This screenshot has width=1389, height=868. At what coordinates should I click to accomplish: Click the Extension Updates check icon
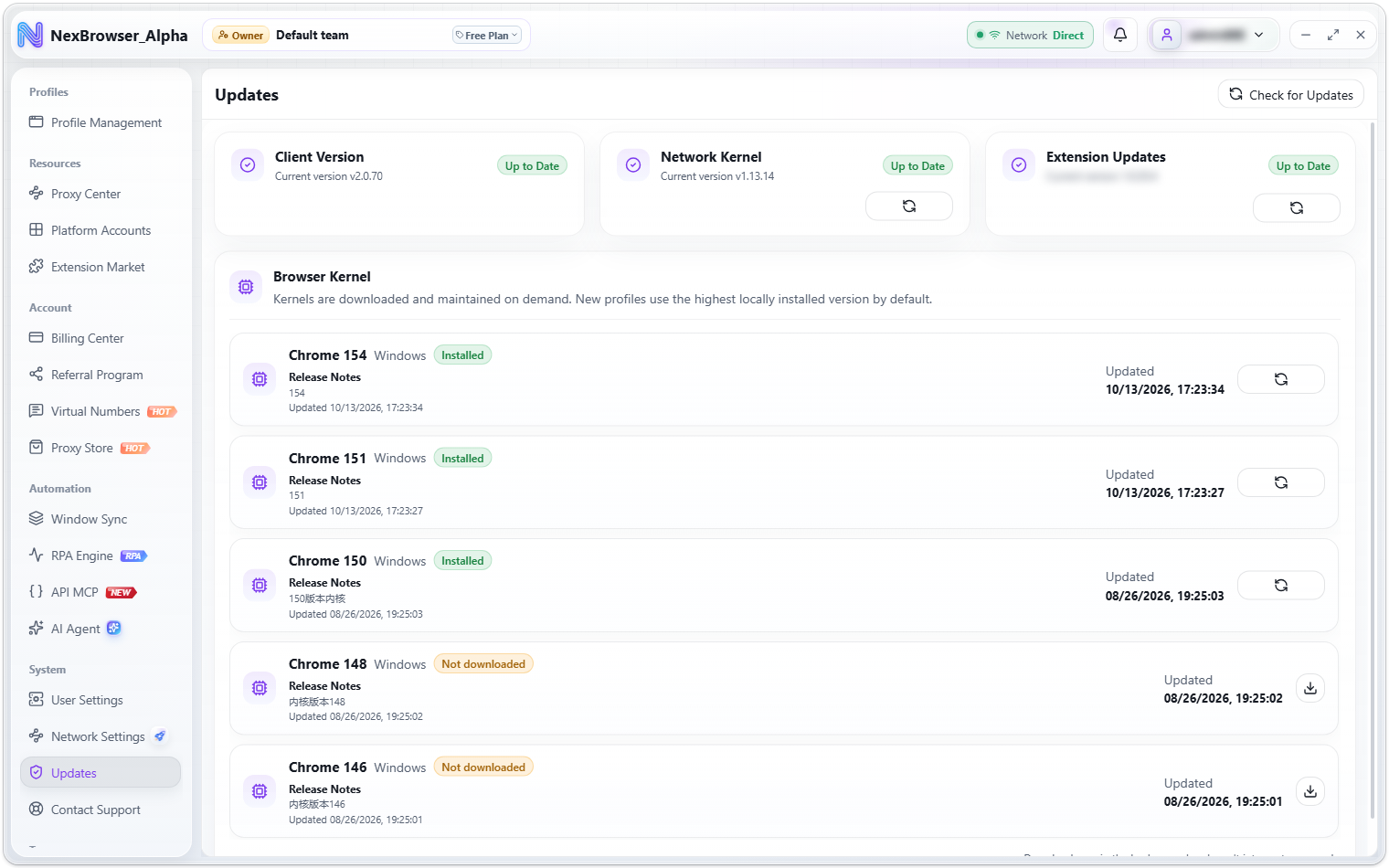coord(1018,164)
